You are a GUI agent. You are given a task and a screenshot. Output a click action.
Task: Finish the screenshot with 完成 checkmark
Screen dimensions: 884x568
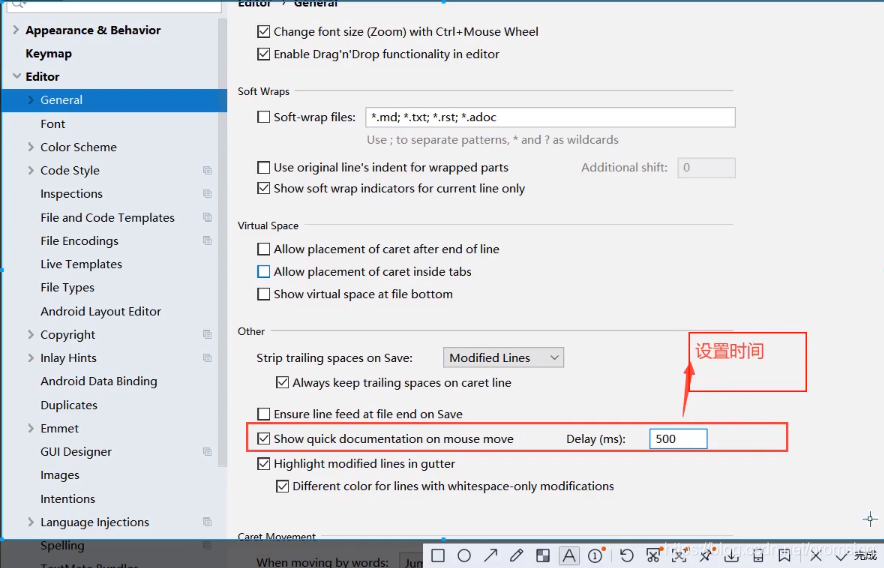[x=856, y=556]
